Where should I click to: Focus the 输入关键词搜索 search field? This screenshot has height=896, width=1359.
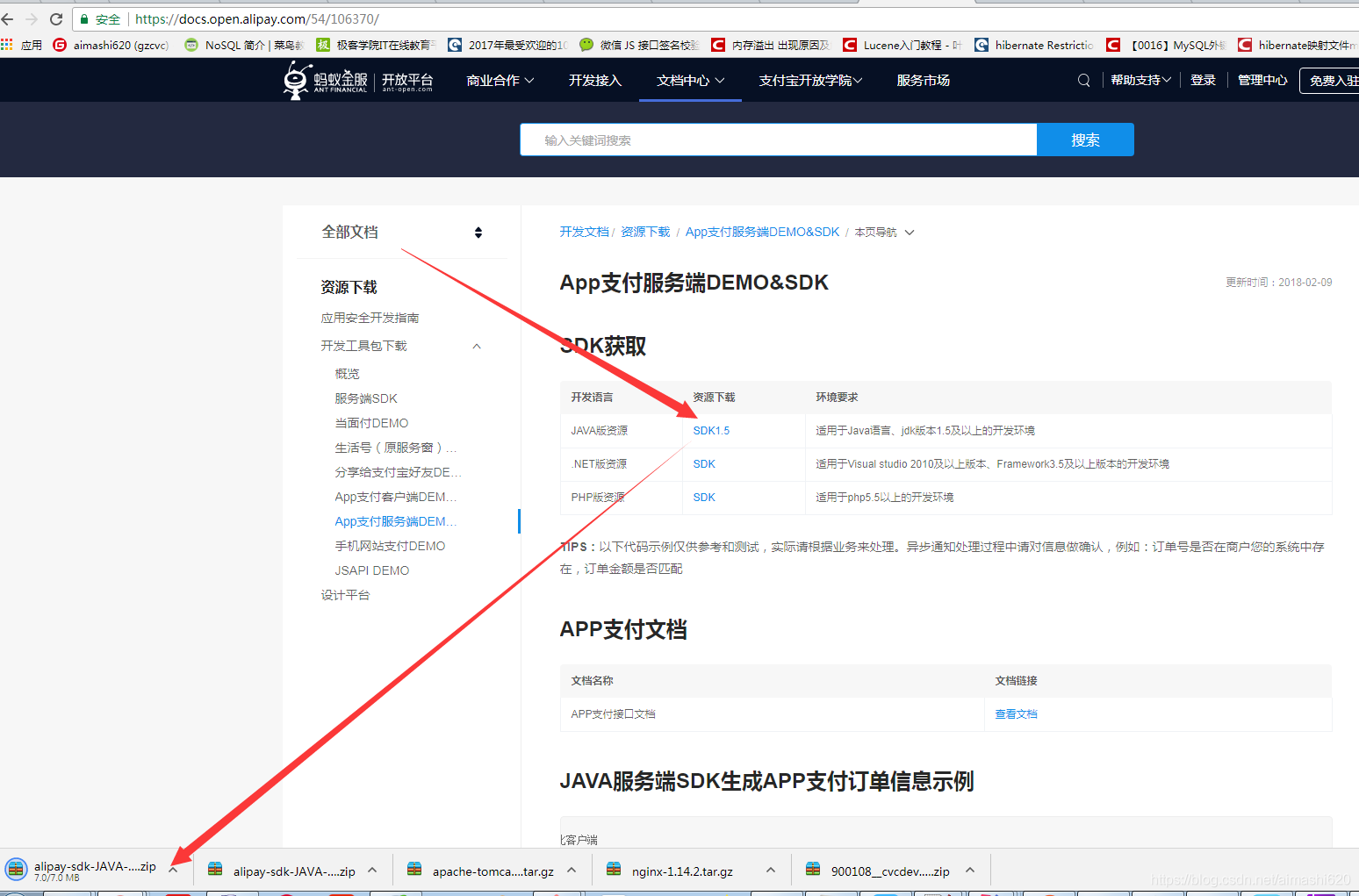coord(779,140)
